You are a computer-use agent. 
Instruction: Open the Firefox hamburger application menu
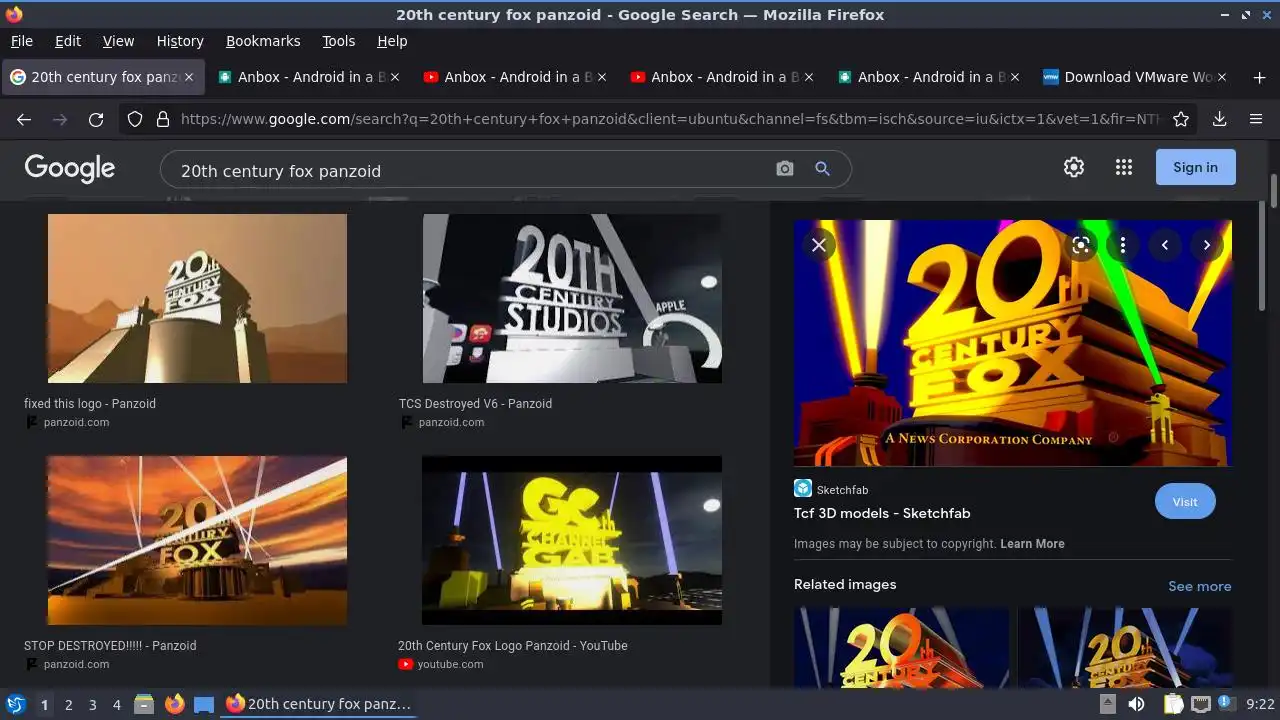click(1256, 119)
